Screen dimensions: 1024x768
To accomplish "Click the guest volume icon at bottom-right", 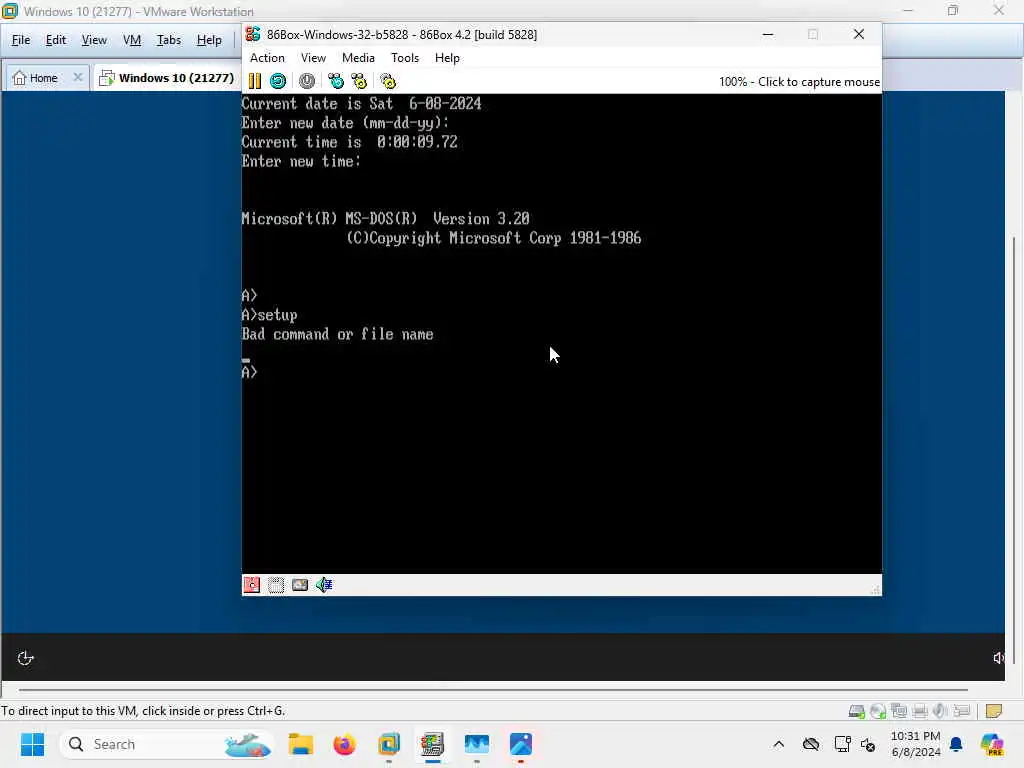I will pyautogui.click(x=999, y=658).
